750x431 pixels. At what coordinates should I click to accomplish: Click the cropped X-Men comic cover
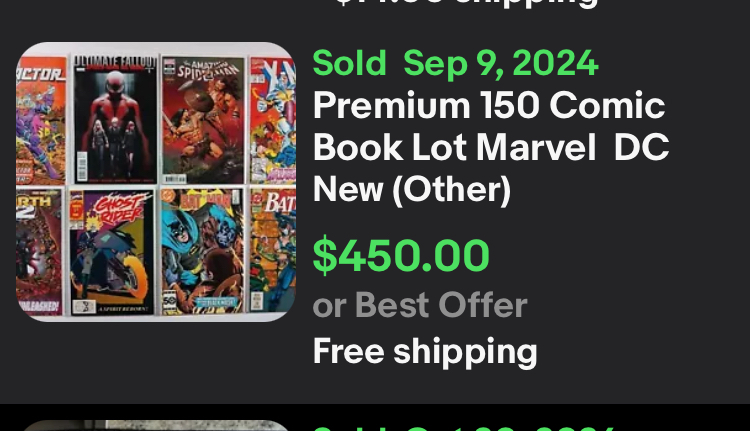point(273,120)
